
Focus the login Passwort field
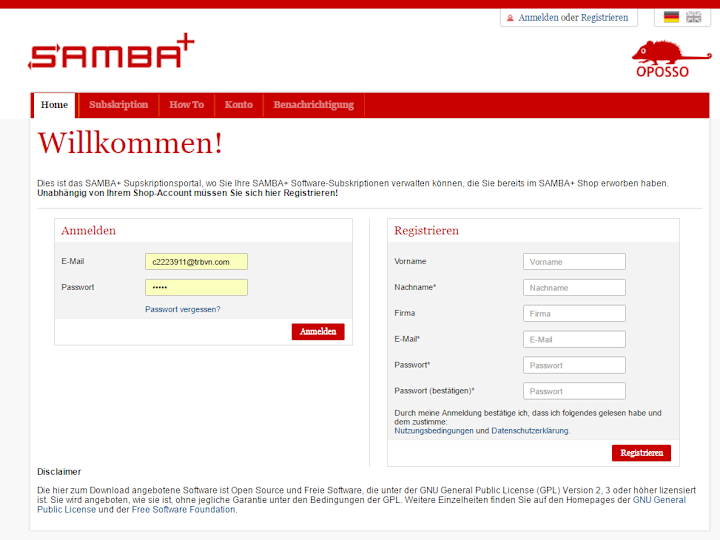point(197,287)
